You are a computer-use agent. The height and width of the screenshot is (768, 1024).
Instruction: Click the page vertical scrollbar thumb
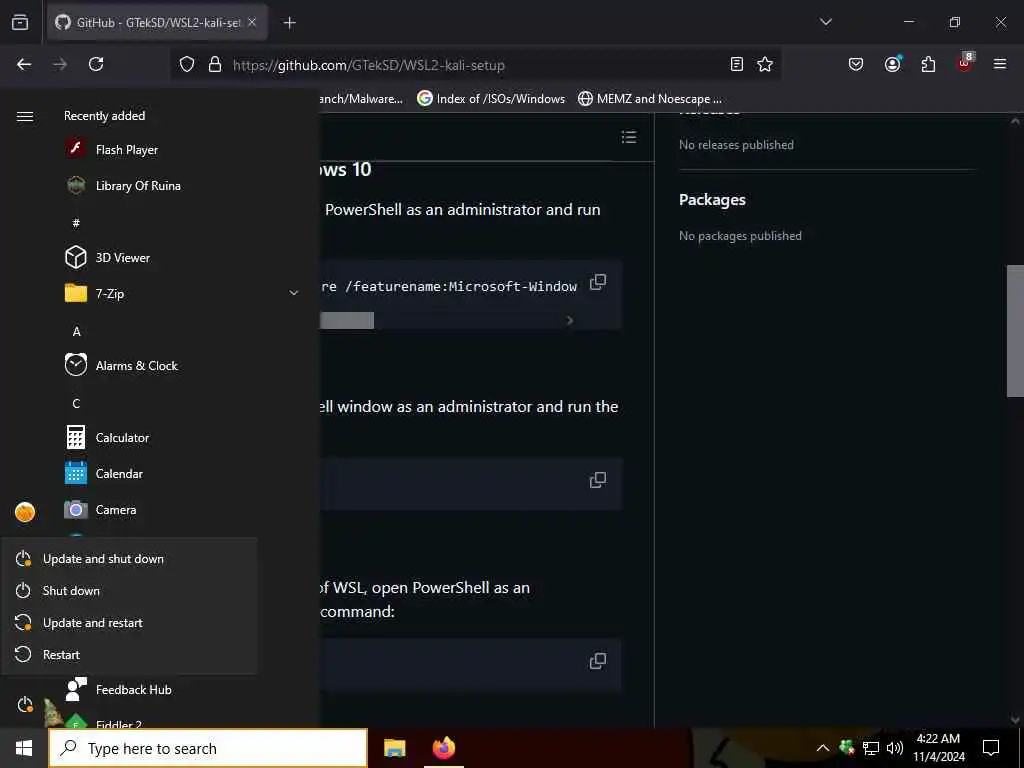coord(1016,330)
